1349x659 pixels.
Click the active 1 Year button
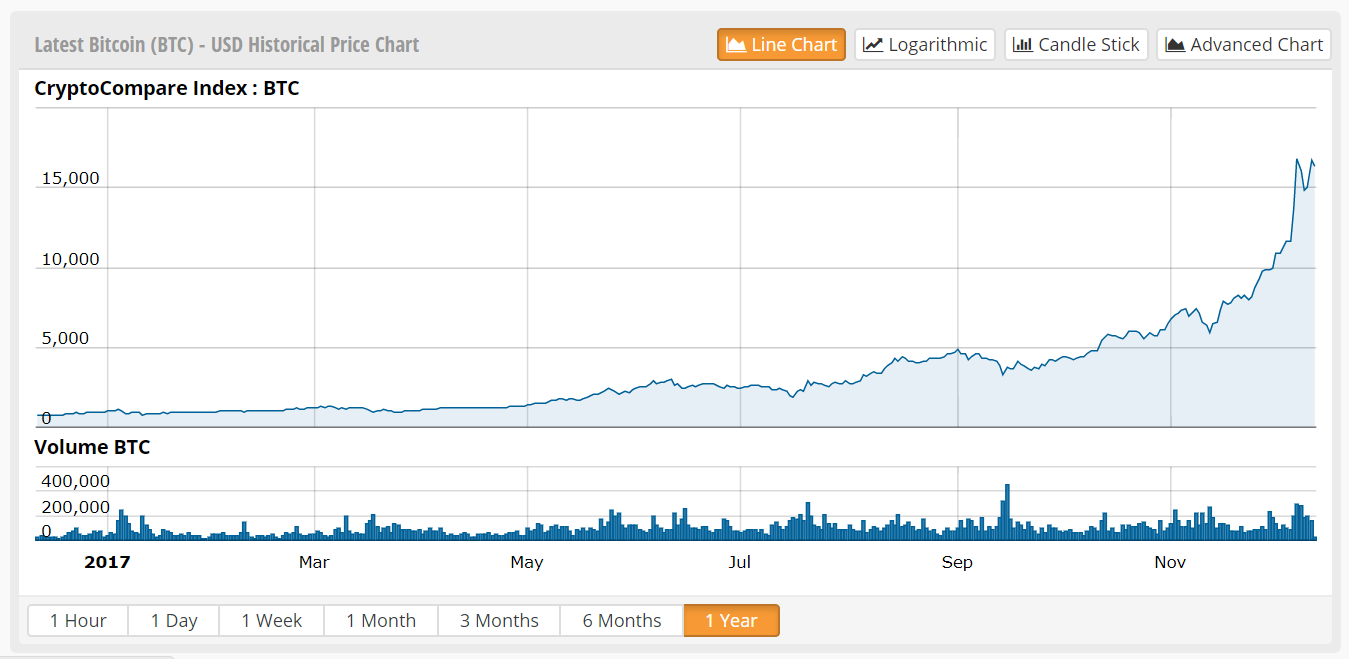point(731,620)
